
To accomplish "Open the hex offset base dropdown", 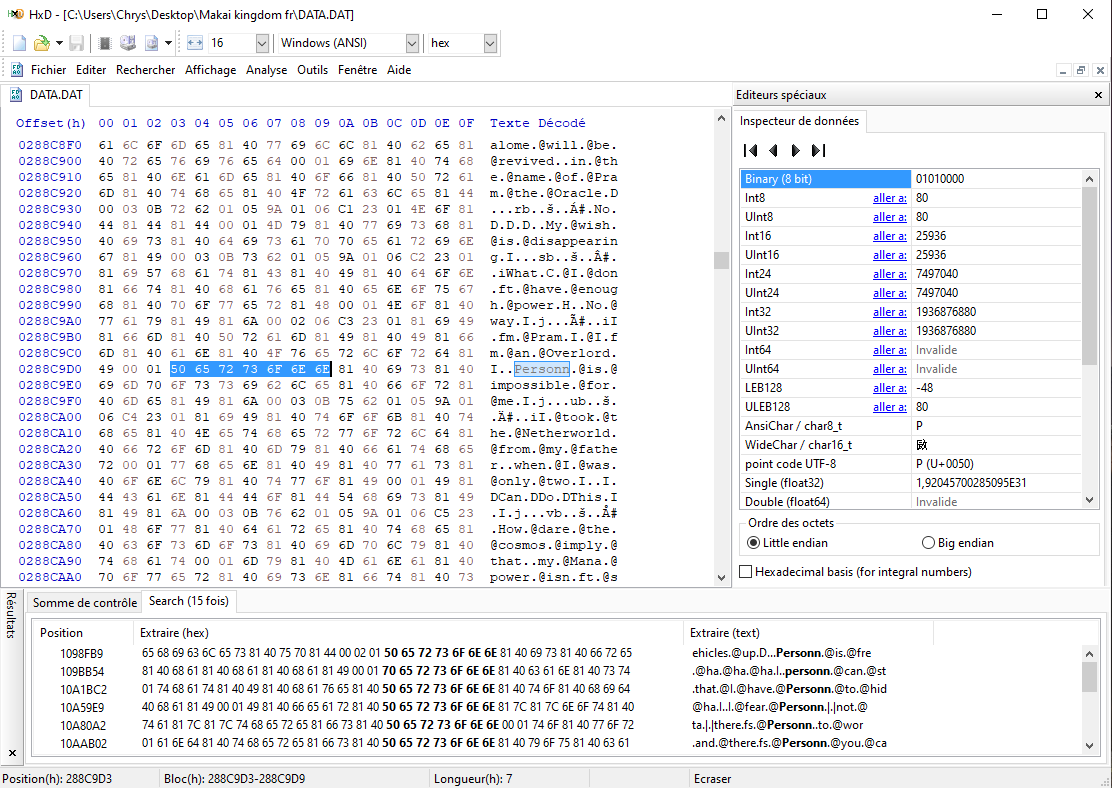I will pos(489,43).
